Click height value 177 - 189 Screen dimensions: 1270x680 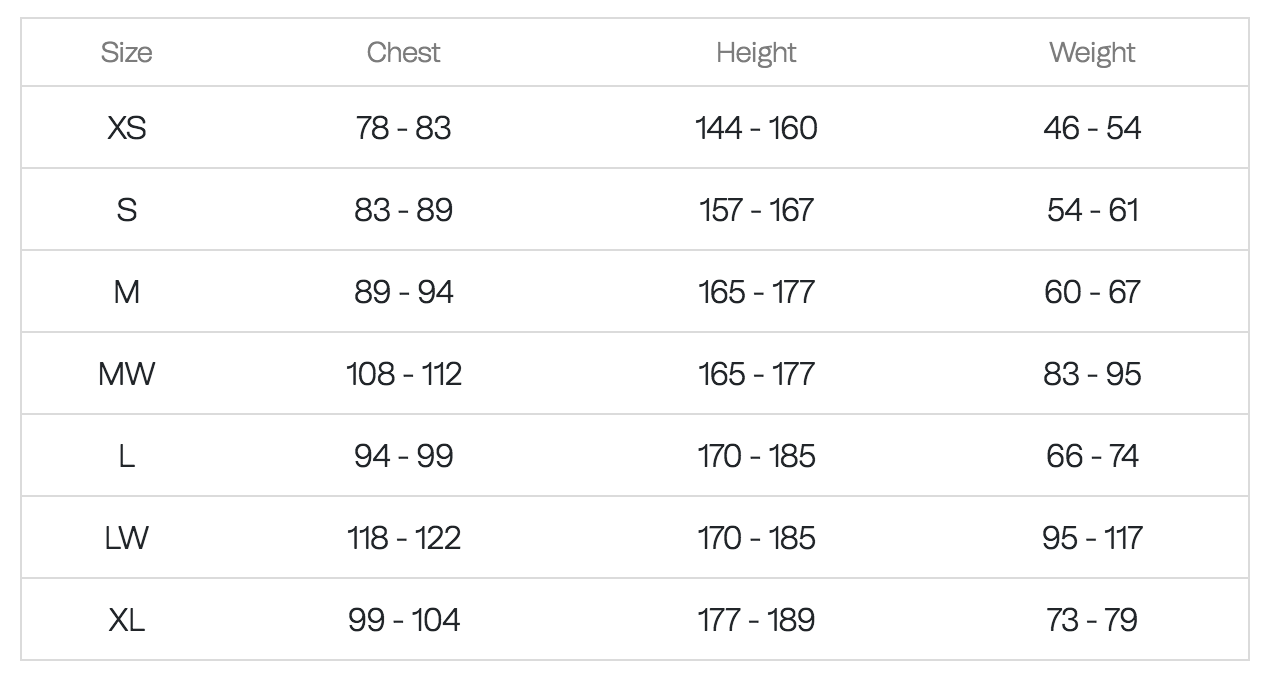click(756, 620)
